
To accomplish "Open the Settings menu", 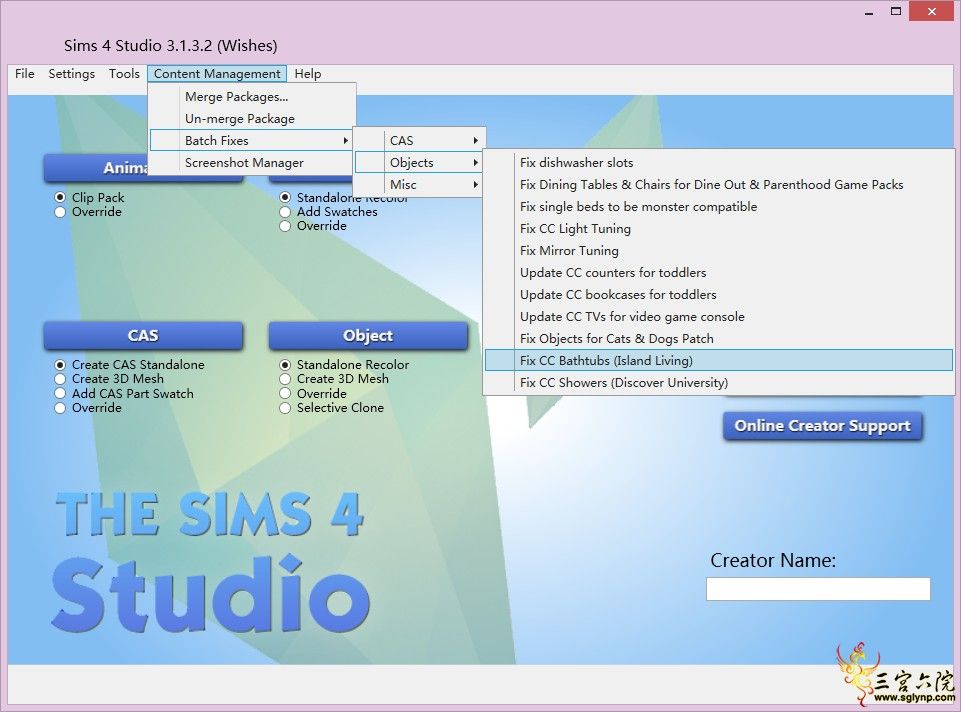I will [72, 74].
